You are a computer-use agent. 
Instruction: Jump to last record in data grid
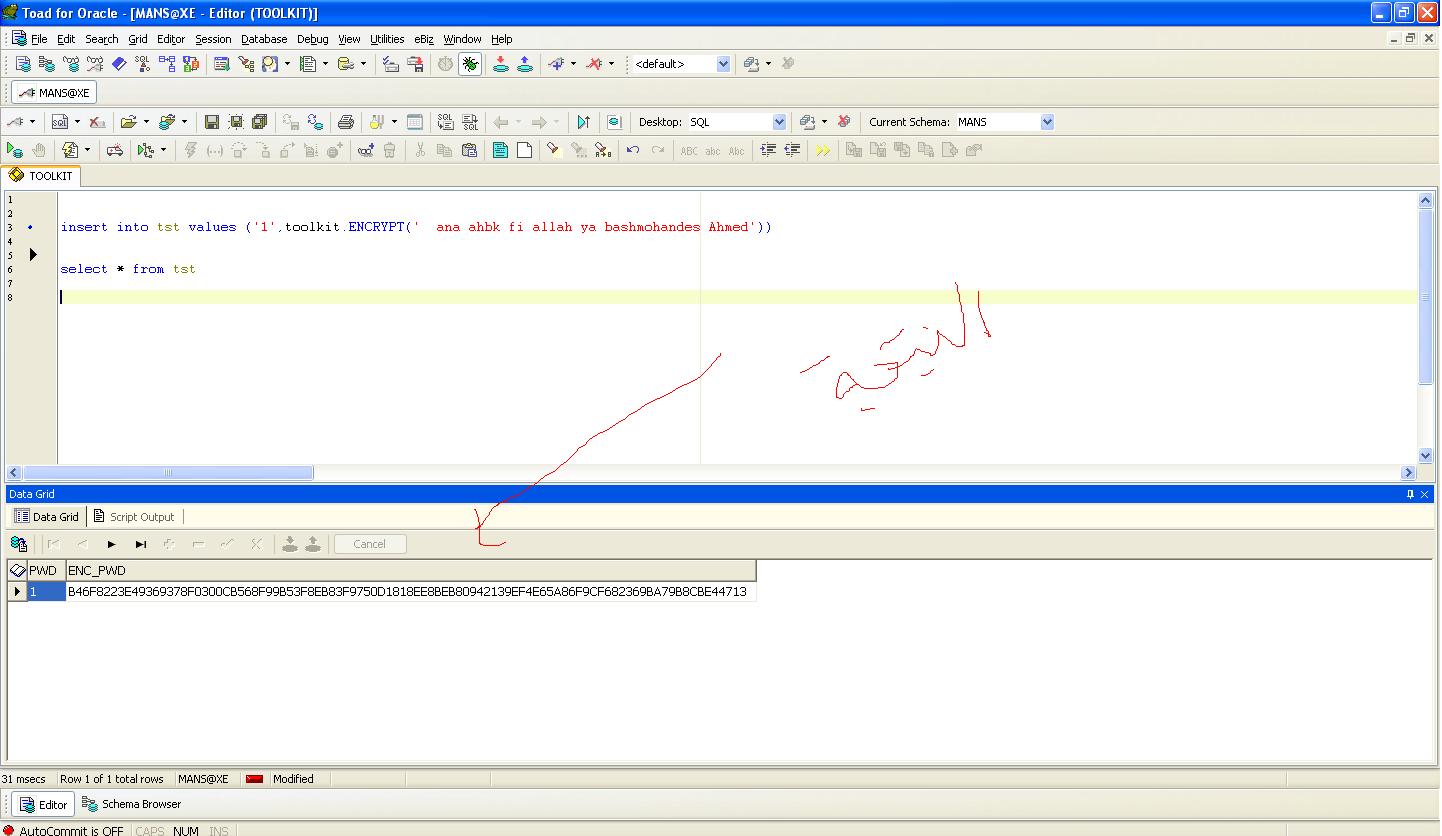coord(141,544)
